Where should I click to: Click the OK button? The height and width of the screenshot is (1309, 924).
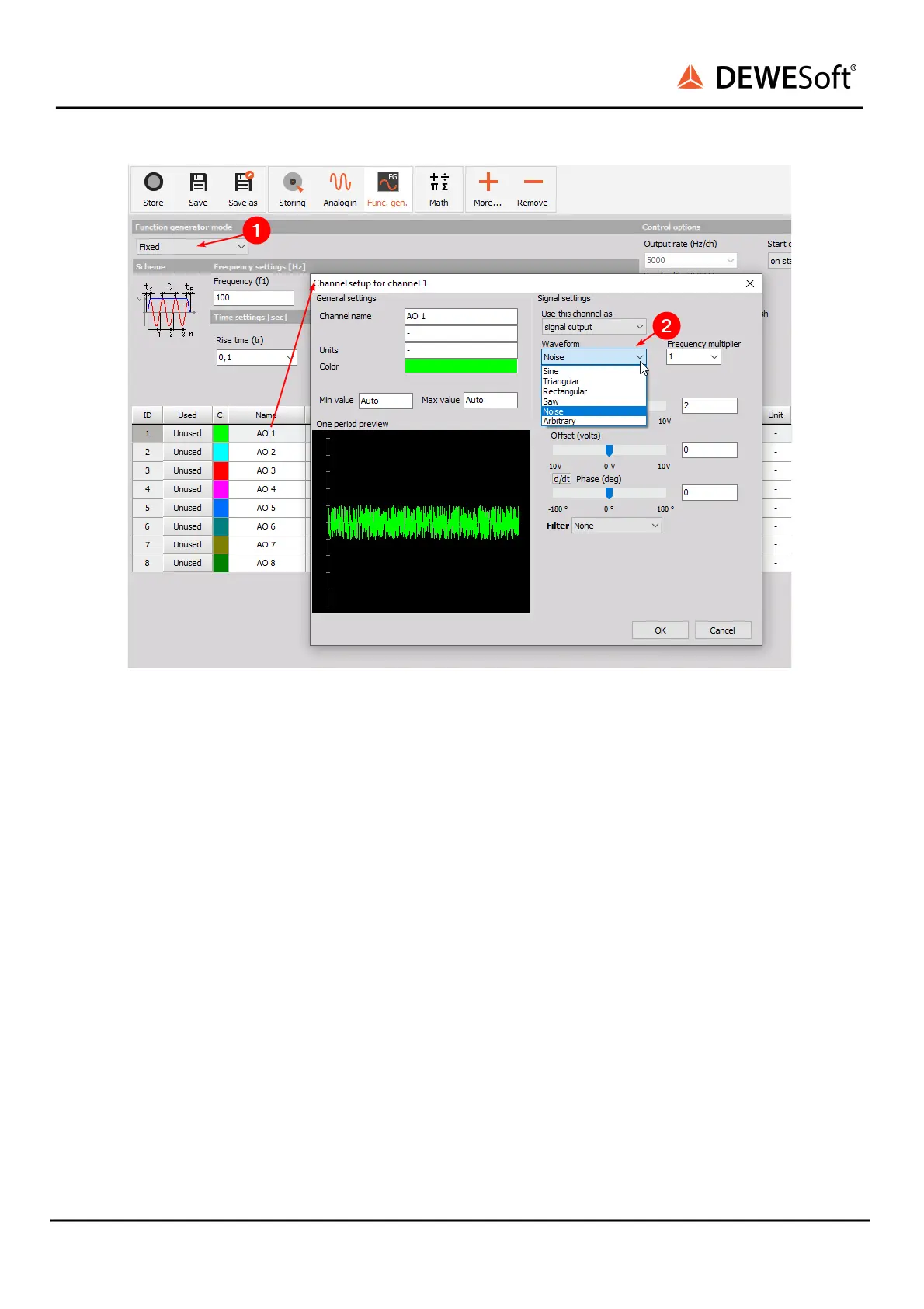coord(660,630)
